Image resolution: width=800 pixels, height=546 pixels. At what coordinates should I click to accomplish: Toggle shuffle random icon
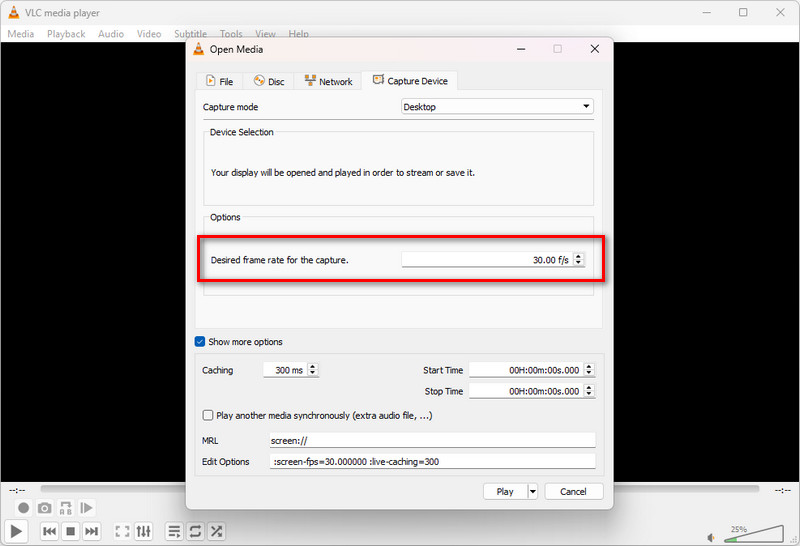[x=216, y=531]
